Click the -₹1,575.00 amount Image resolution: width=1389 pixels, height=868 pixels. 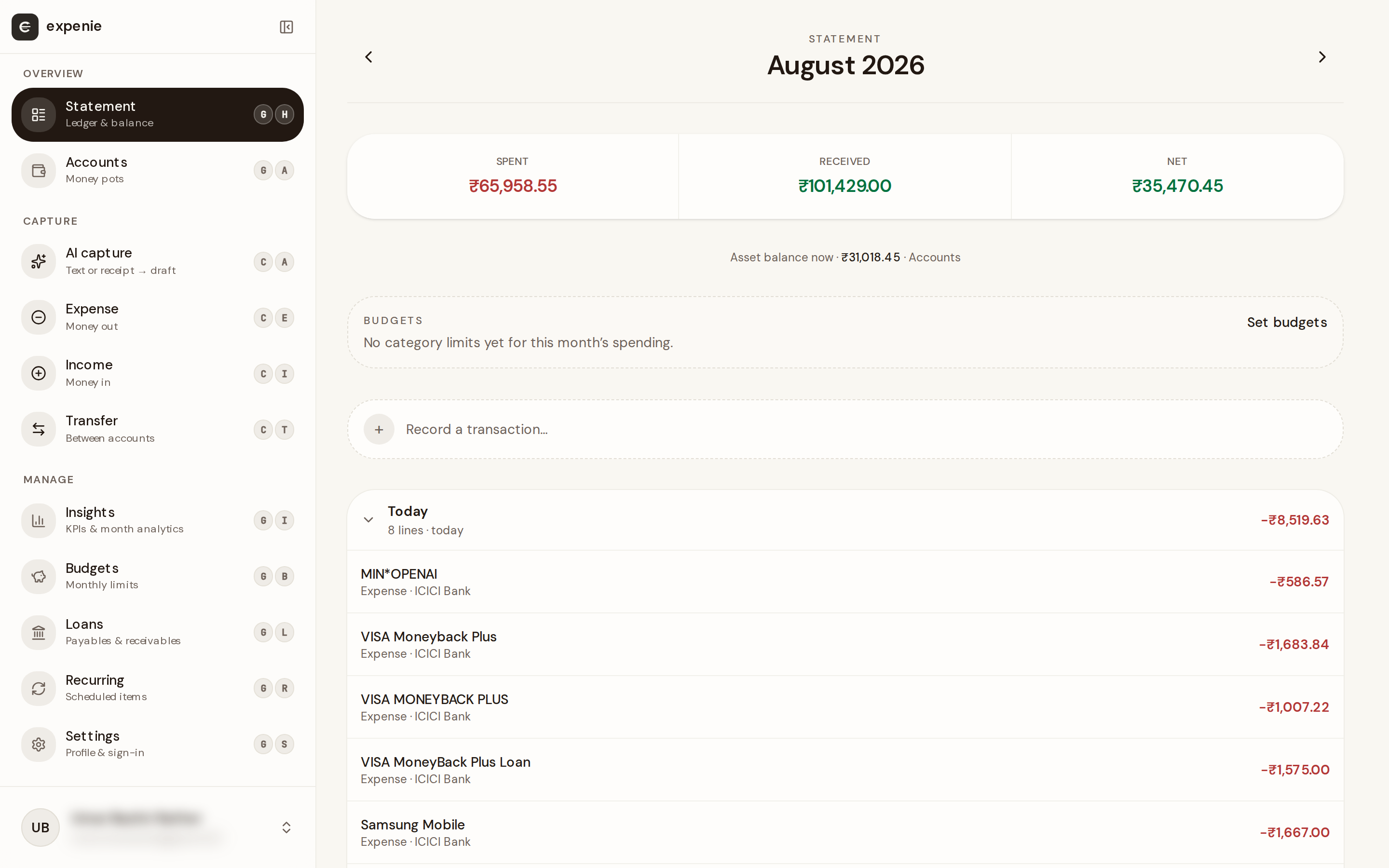1295,770
